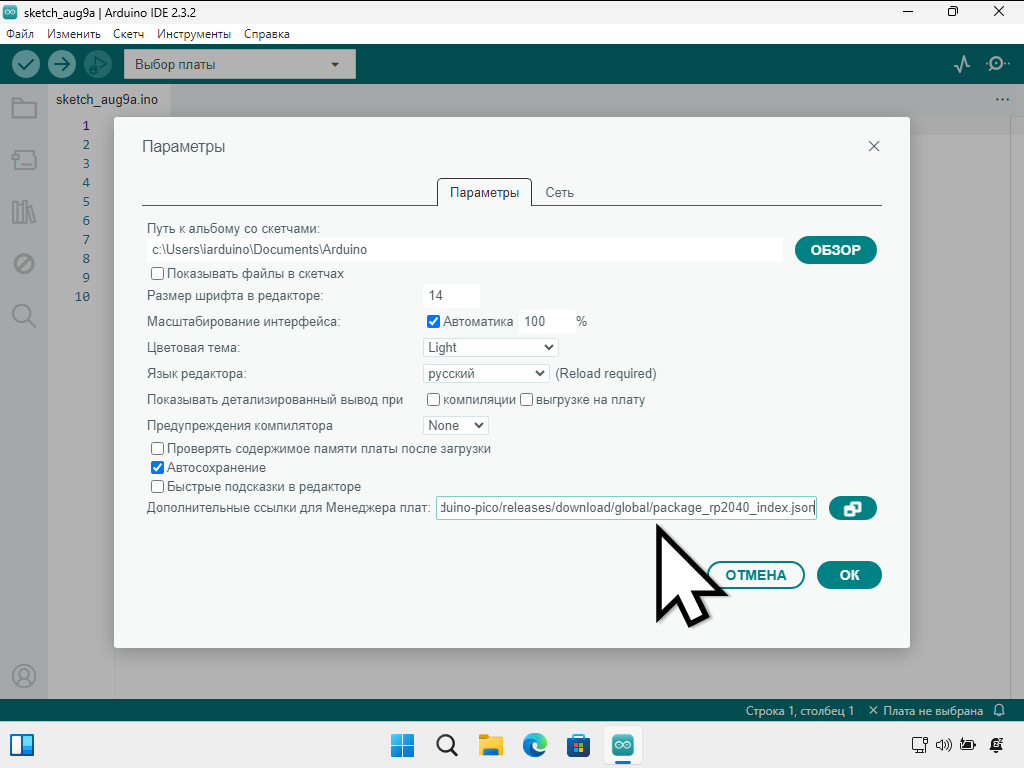The width and height of the screenshot is (1024, 768).
Task: Open Цветовая тема Light dropdown
Action: click(x=490, y=347)
